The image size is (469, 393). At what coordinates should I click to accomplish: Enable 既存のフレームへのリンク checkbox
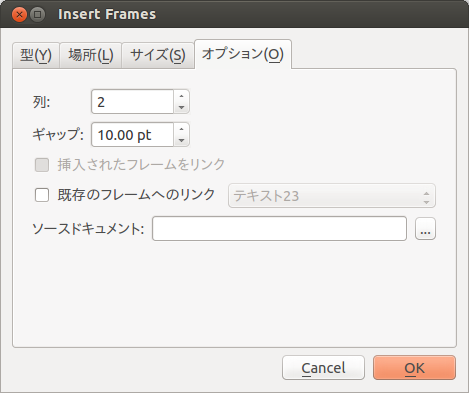[42, 195]
